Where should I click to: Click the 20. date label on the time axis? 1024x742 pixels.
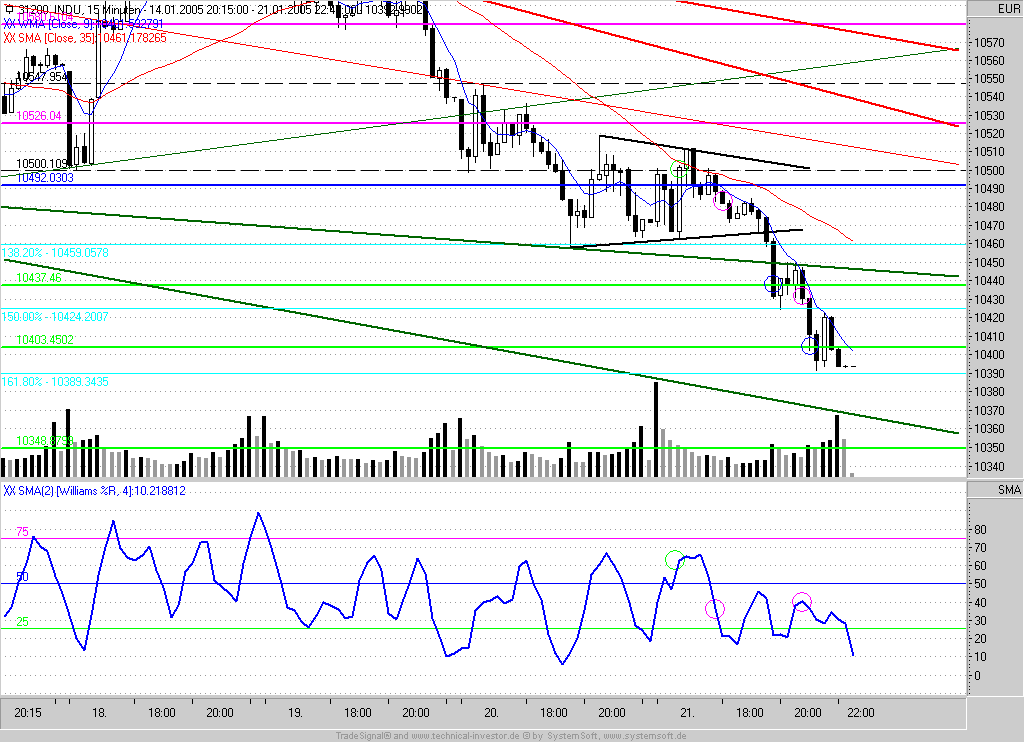pos(491,713)
